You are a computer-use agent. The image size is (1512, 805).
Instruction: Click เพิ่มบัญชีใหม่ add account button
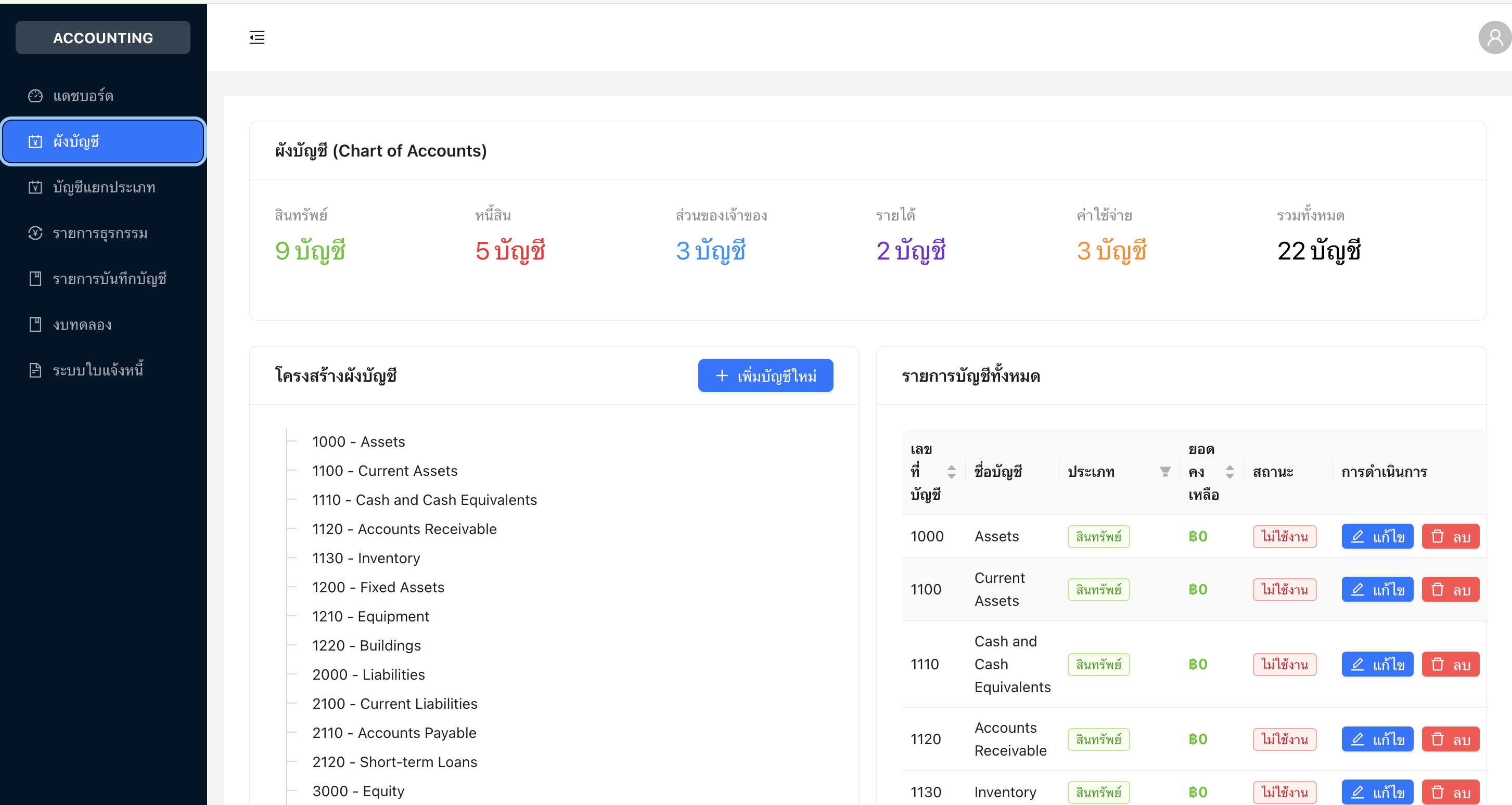point(765,375)
